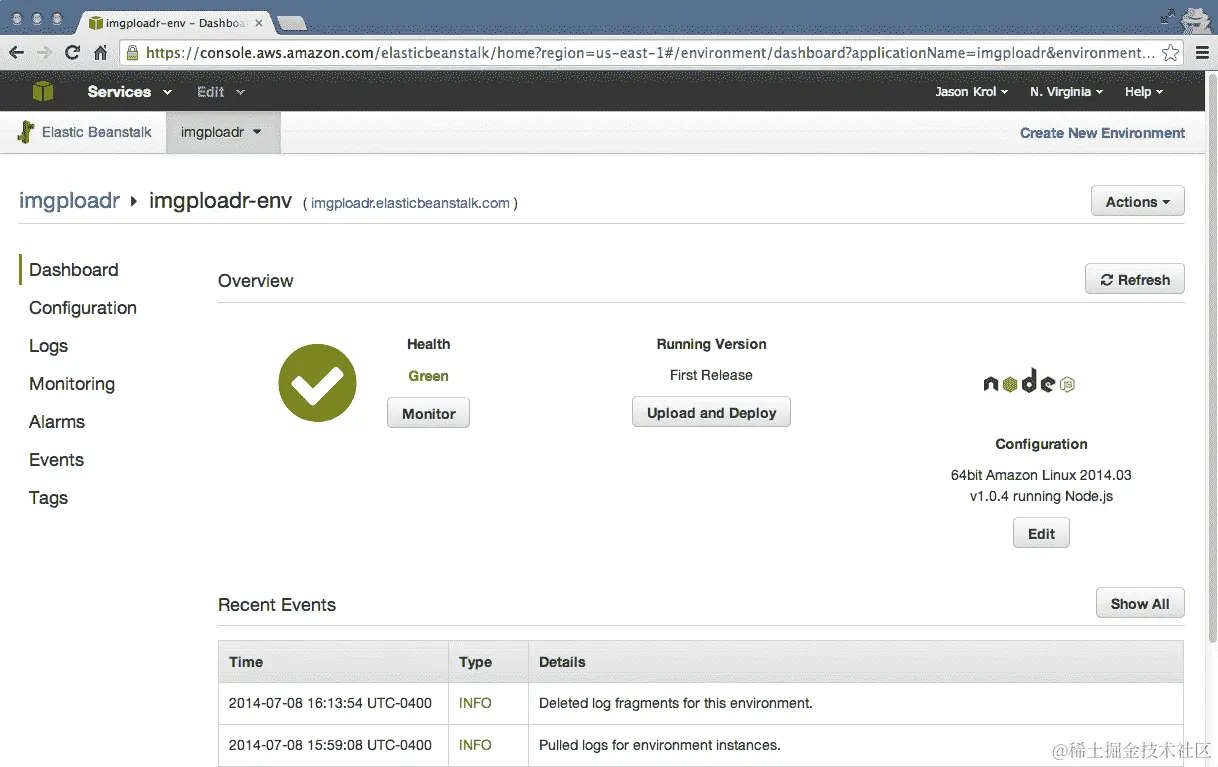This screenshot has width=1218, height=767.
Task: Click the fullscreen arrows icon in the title bar
Action: pyautogui.click(x=1167, y=17)
